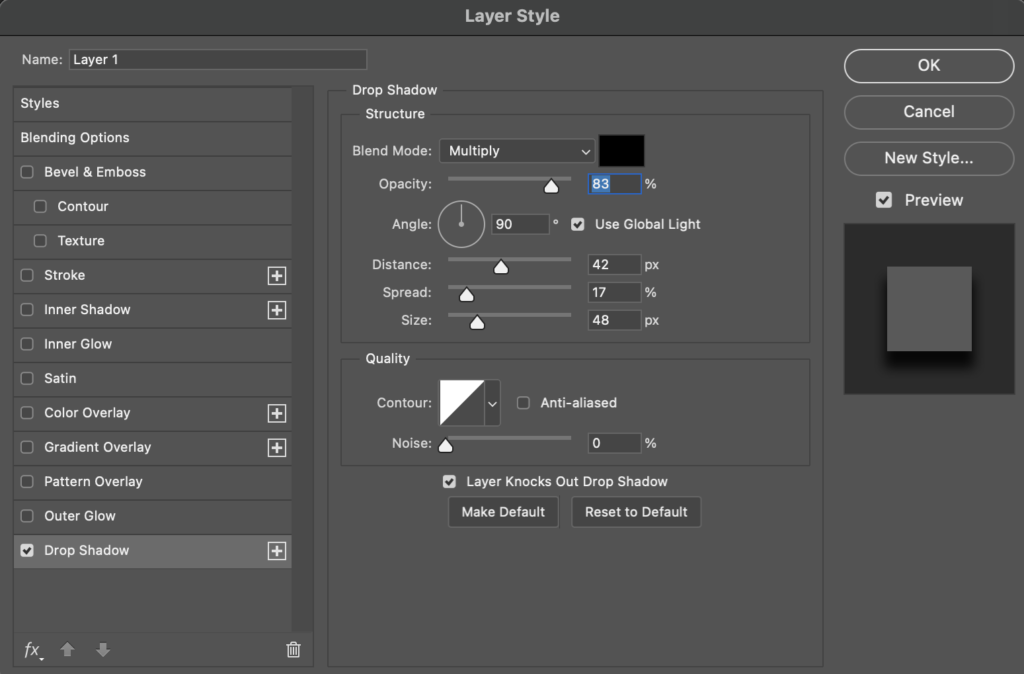Viewport: 1024px width, 674px height.
Task: Click the OK button
Action: click(x=929, y=66)
